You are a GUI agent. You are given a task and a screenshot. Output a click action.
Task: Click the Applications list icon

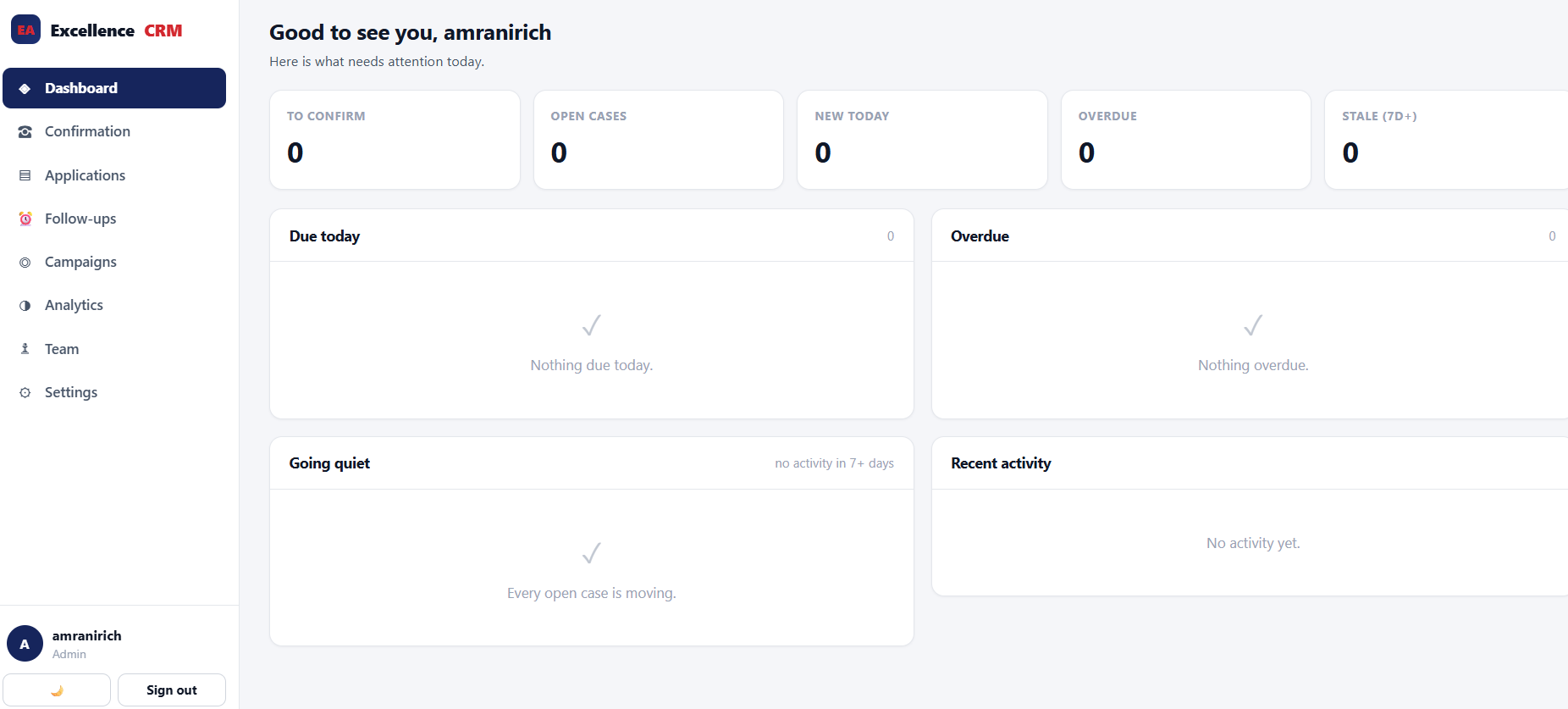pyautogui.click(x=25, y=175)
